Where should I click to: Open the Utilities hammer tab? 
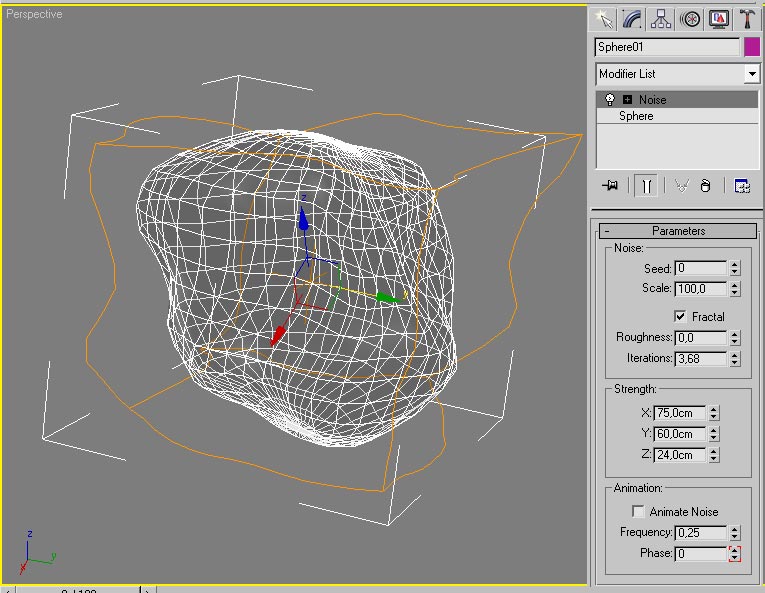(747, 18)
